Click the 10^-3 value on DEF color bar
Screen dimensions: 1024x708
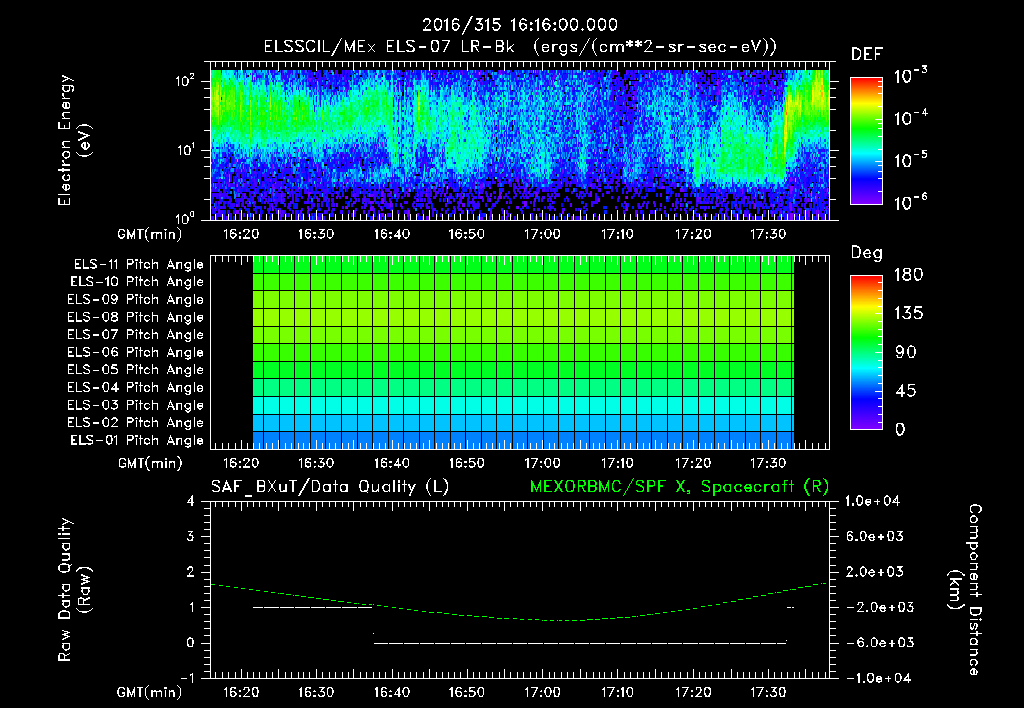[x=911, y=76]
